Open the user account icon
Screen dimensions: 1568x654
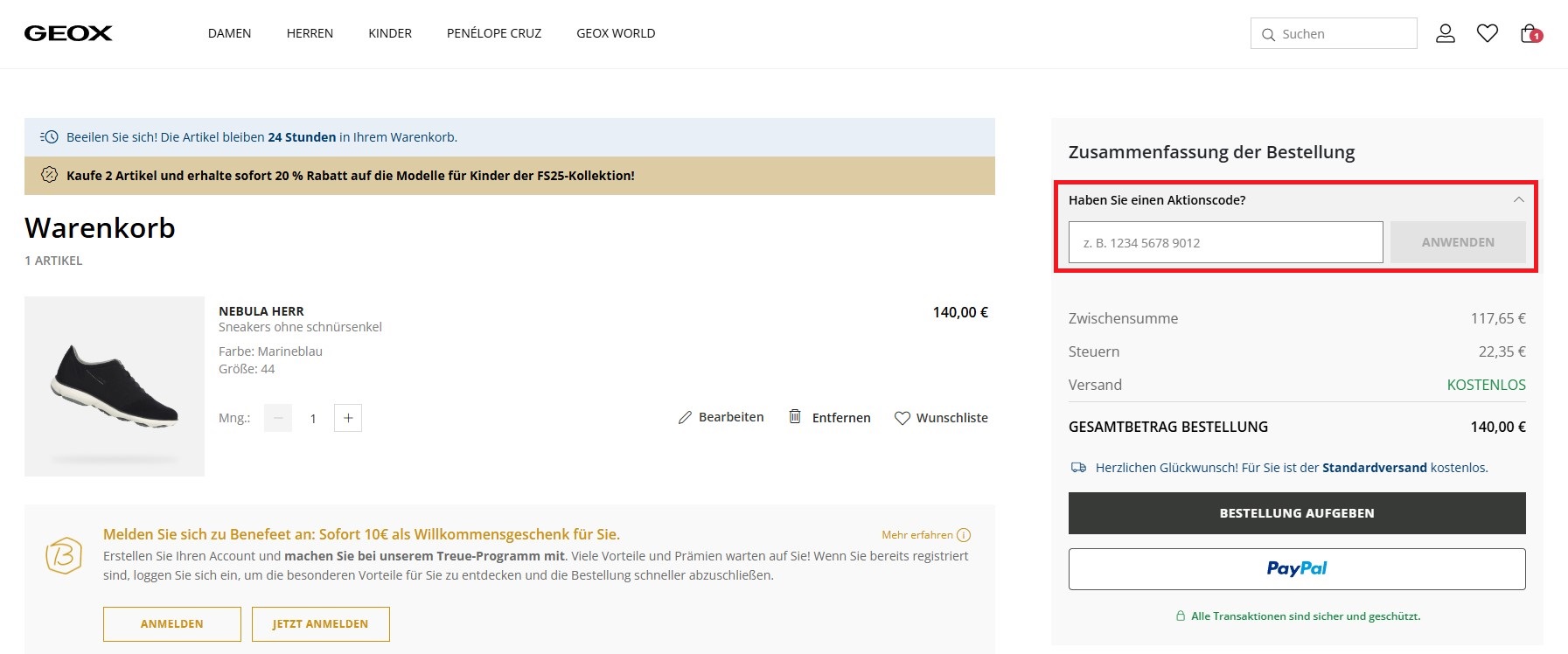coord(1446,33)
